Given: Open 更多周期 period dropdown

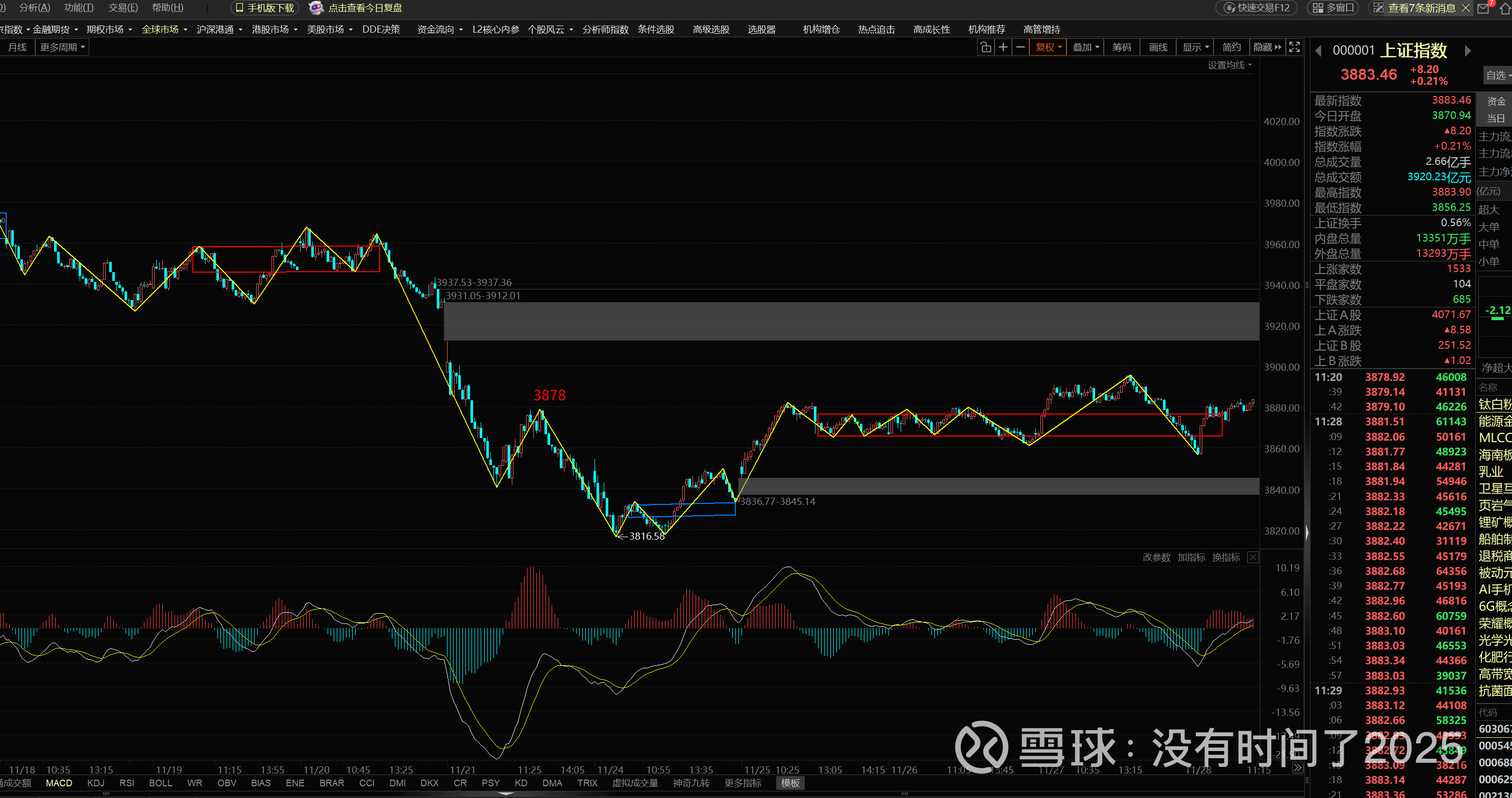Looking at the screenshot, I should click(62, 47).
